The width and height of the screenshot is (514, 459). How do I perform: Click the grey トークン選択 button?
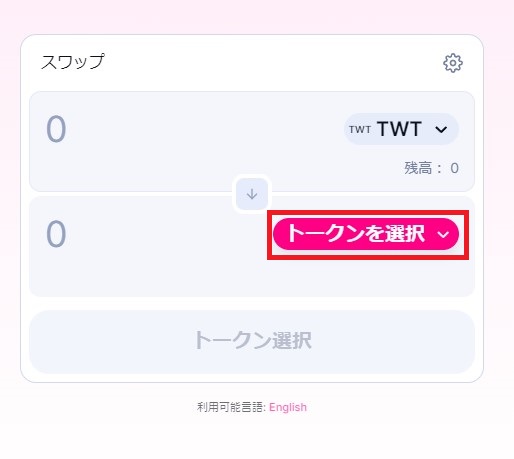(252, 341)
